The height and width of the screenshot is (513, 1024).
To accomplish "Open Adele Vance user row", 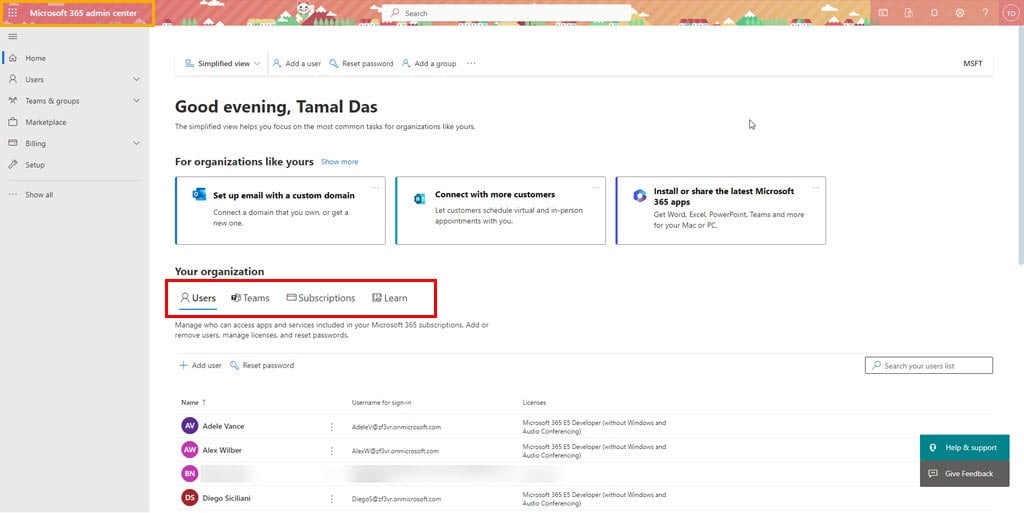I will pos(585,426).
